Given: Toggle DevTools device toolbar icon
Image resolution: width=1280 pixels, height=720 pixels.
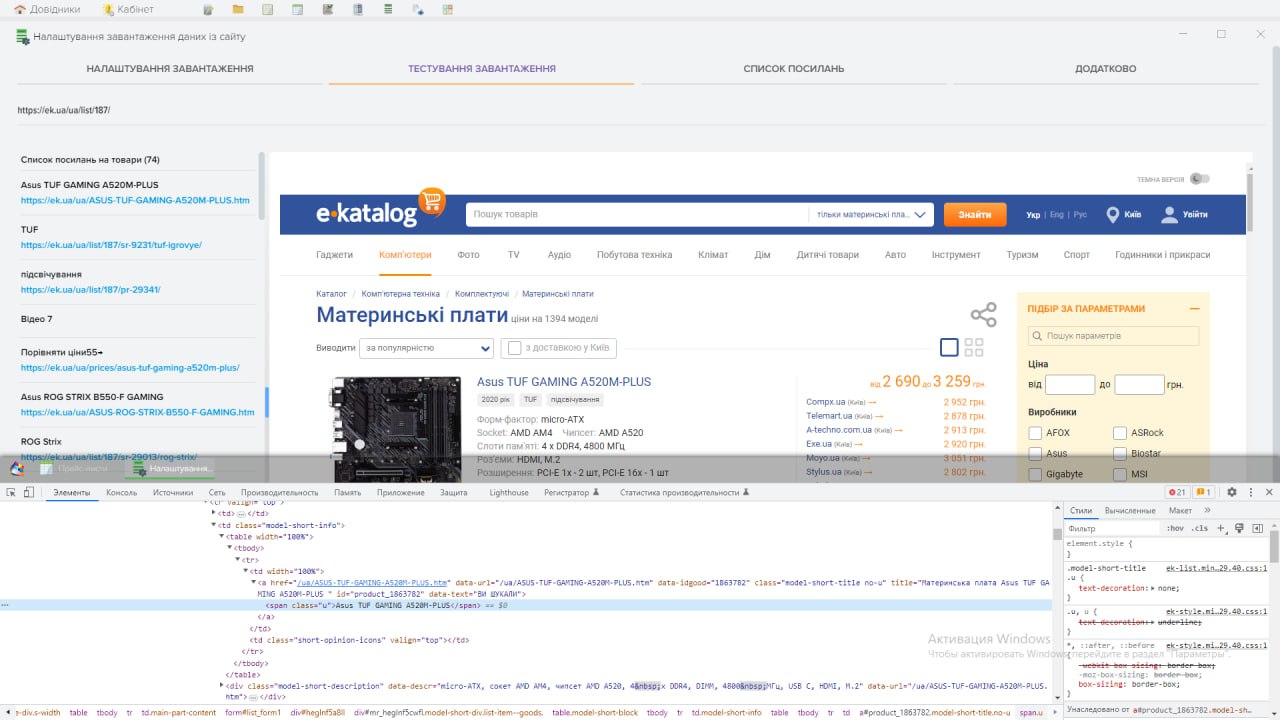Looking at the screenshot, I should 29,492.
